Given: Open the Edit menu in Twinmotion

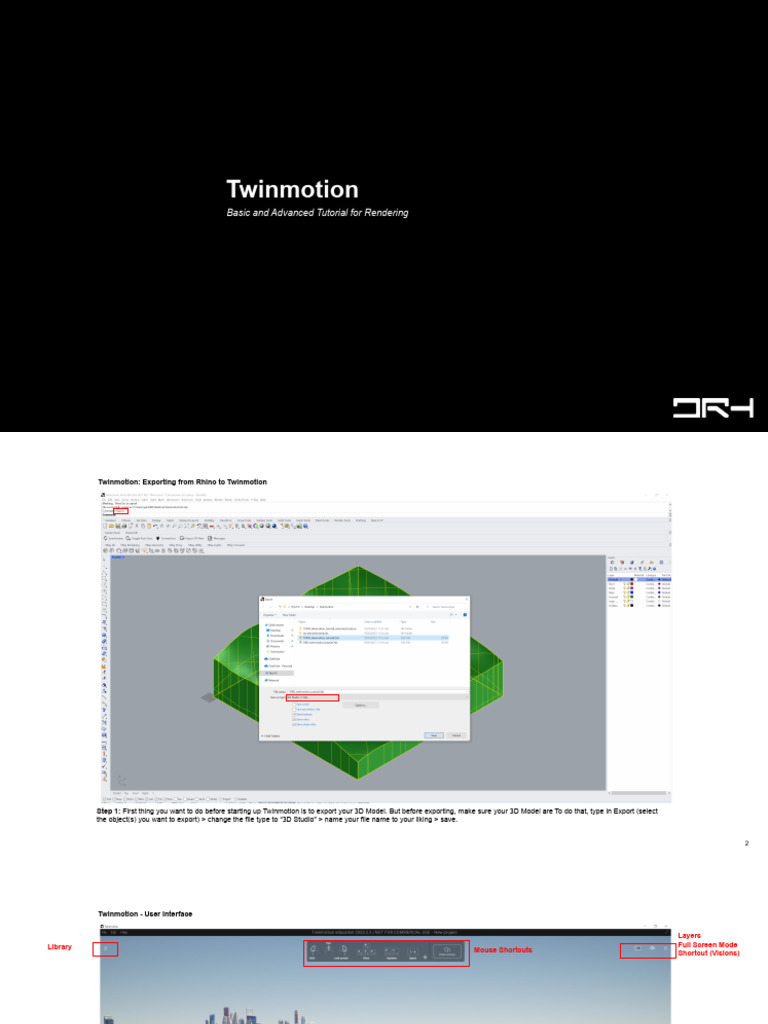Looking at the screenshot, I should tap(113, 932).
